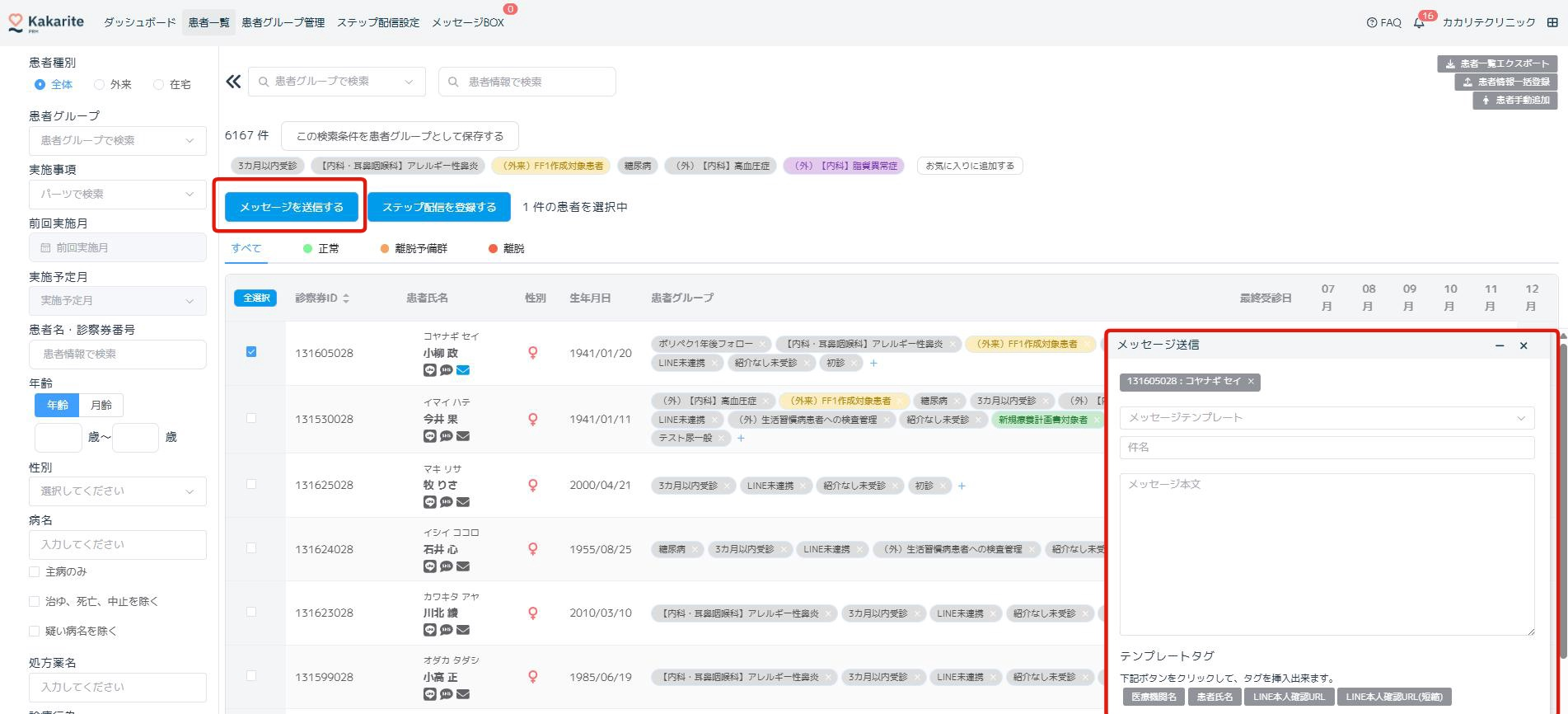Enable the 主病のみ checkbox
Viewport: 1568px width, 714px height.
(35, 571)
